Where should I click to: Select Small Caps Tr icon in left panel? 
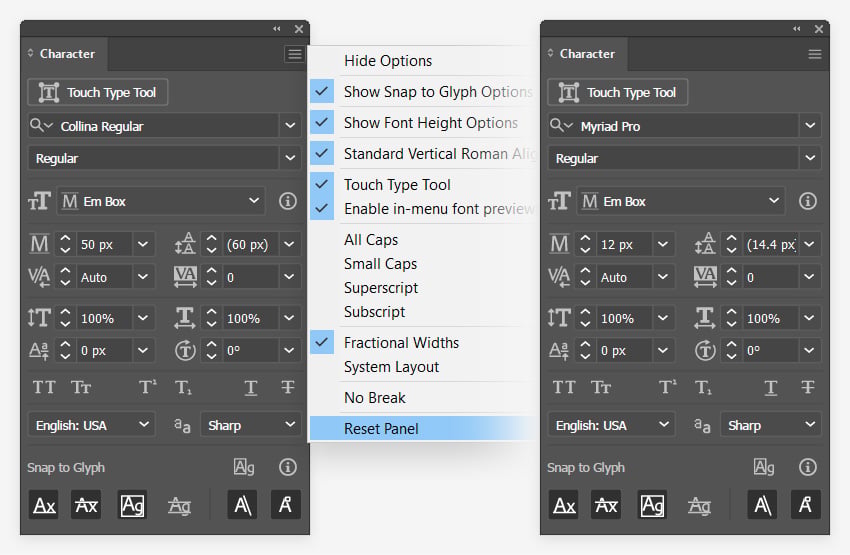pos(81,387)
